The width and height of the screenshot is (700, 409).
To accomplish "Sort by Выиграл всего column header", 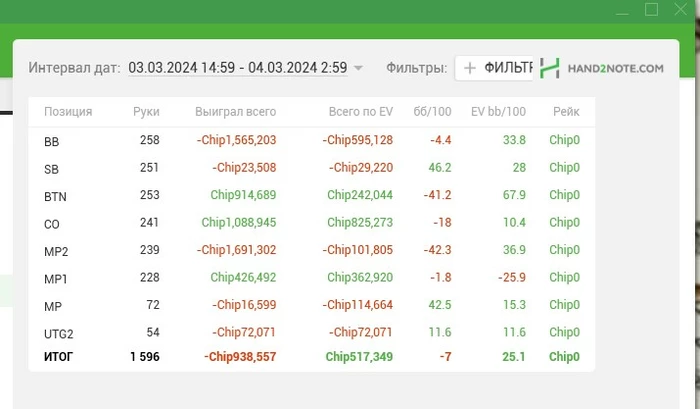I will (x=235, y=112).
